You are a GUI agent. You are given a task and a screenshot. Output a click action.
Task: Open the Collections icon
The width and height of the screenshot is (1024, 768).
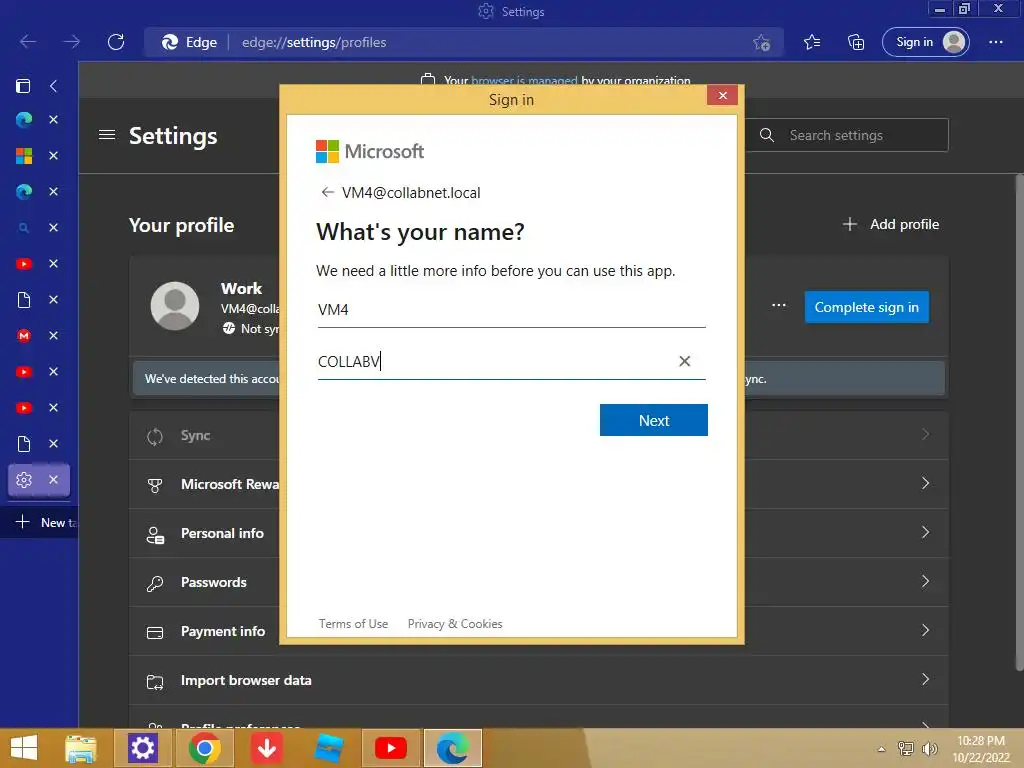tap(856, 42)
